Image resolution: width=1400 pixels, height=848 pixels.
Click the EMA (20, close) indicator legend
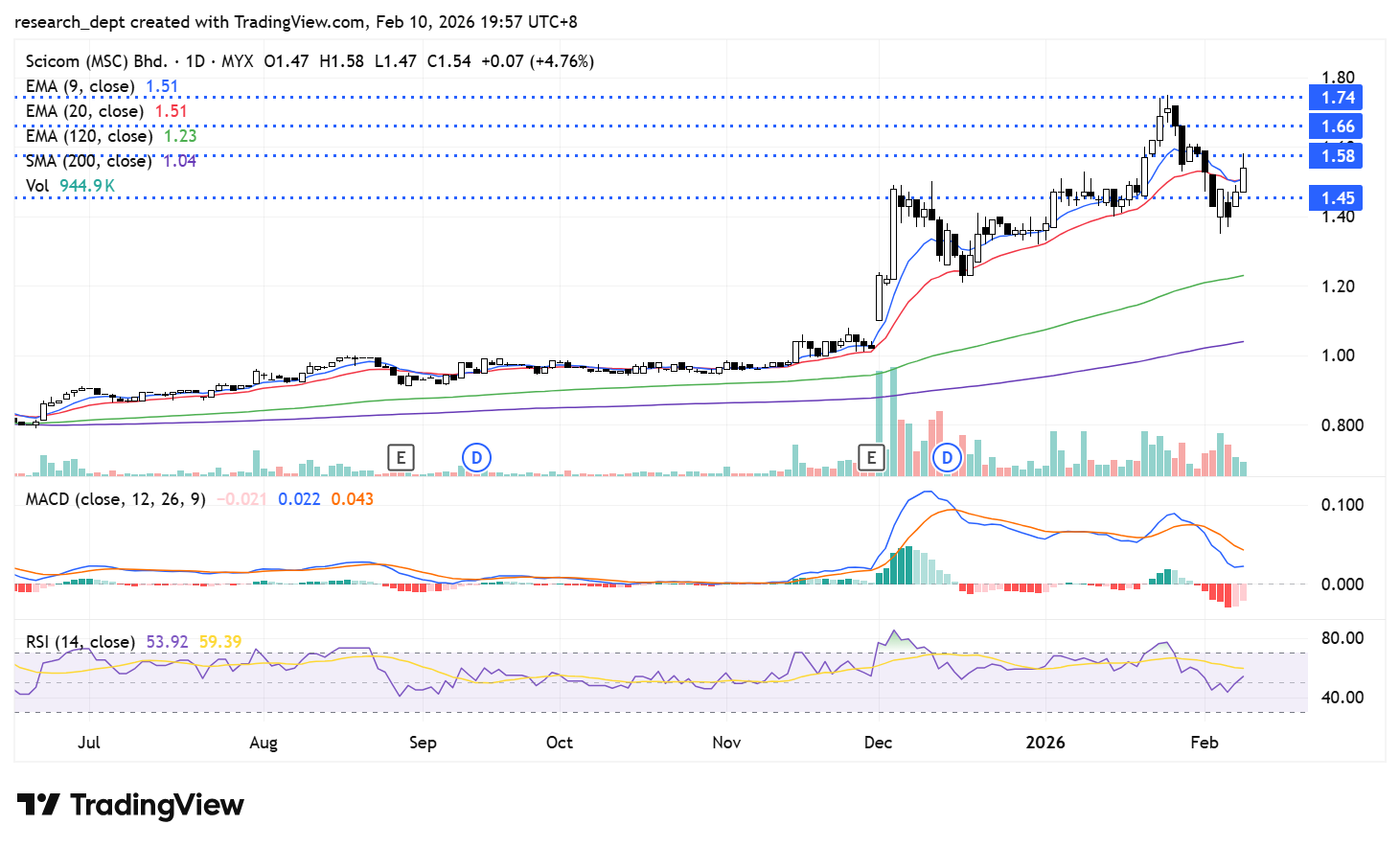84,111
